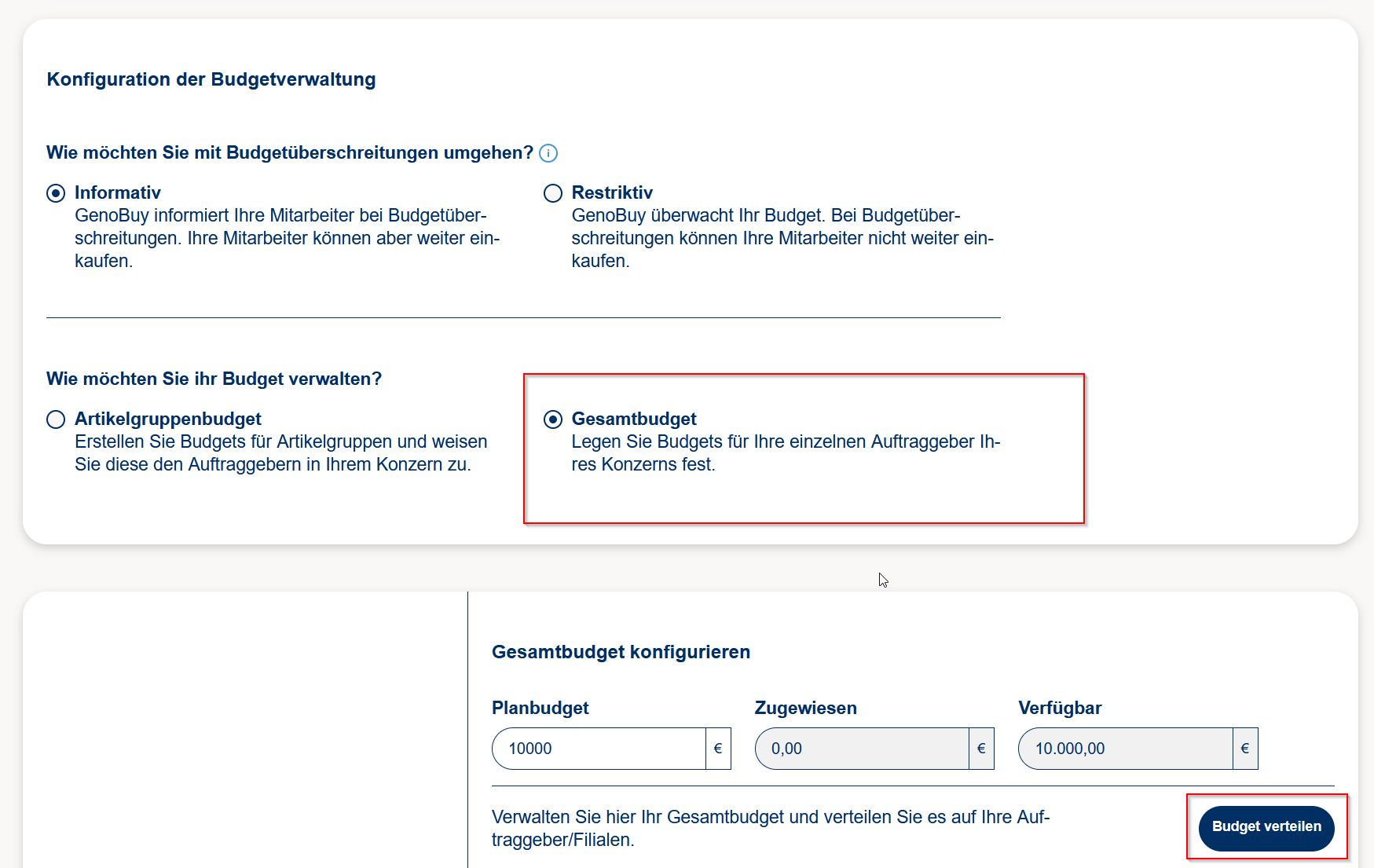
Task: Click the bold Informativ label text
Action: click(x=118, y=192)
